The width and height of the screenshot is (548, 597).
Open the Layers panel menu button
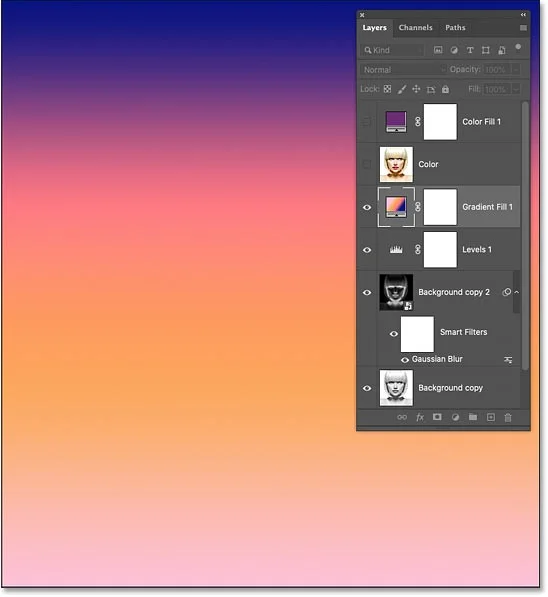pyautogui.click(x=523, y=27)
